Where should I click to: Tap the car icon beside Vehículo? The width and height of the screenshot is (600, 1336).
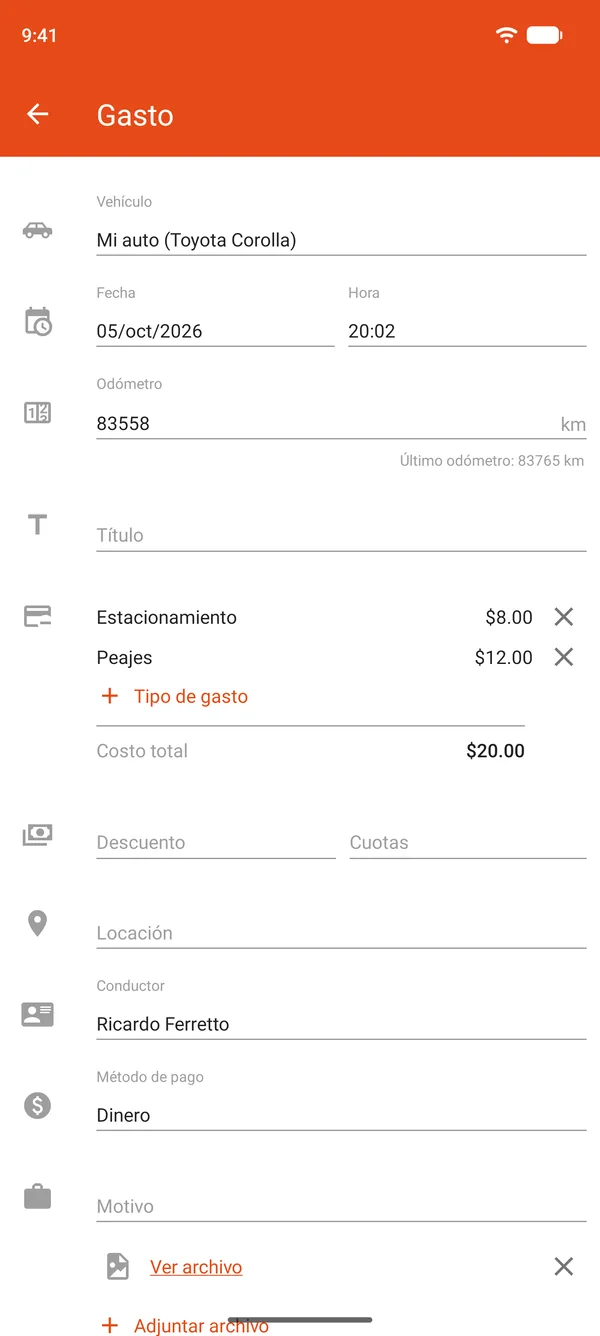pyautogui.click(x=37, y=230)
